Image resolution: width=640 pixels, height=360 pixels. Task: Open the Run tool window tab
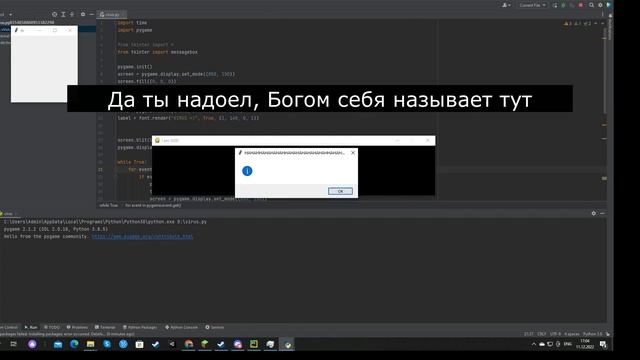[x=31, y=327]
